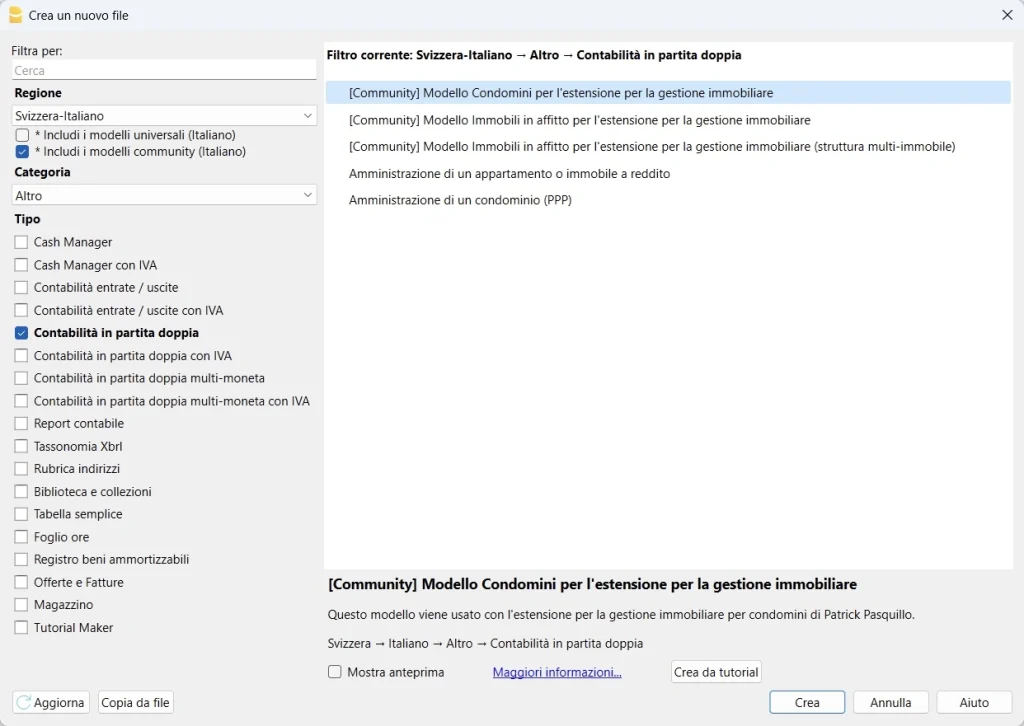Enable the Cash Manager con IVA checkbox
This screenshot has height=726, width=1024.
(x=22, y=265)
